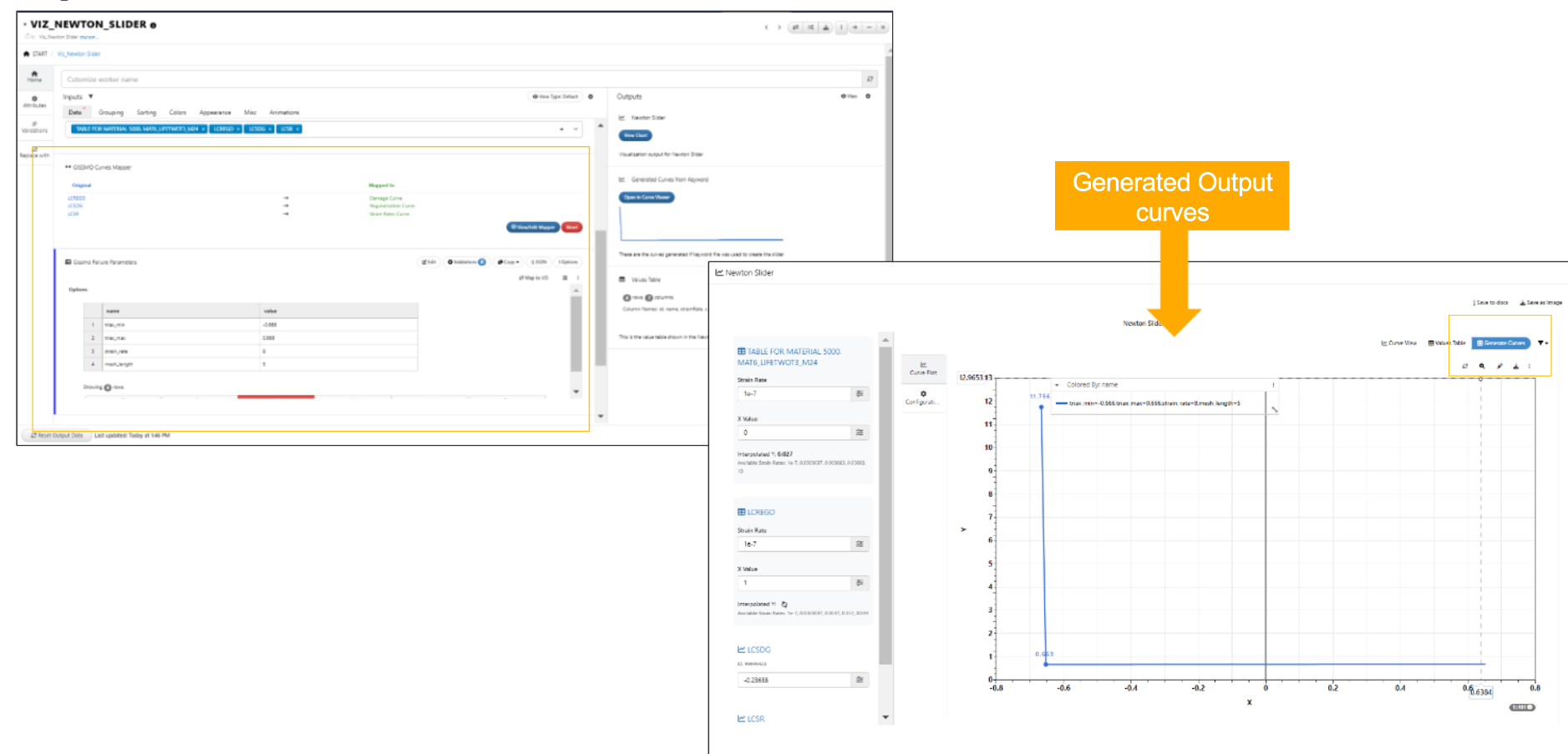The height and width of the screenshot is (754, 1568).
Task: Remove the LCSR tag from inputs
Action: coord(297,129)
